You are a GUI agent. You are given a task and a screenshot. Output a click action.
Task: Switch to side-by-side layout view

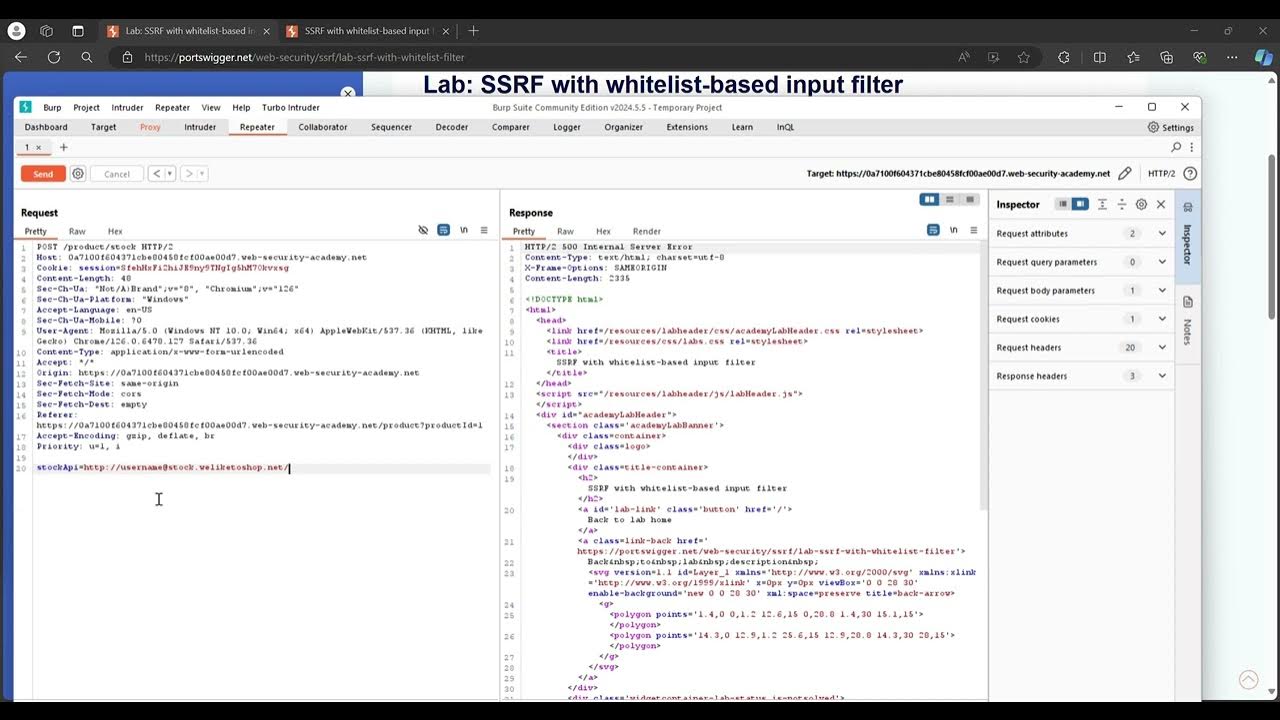pos(930,200)
